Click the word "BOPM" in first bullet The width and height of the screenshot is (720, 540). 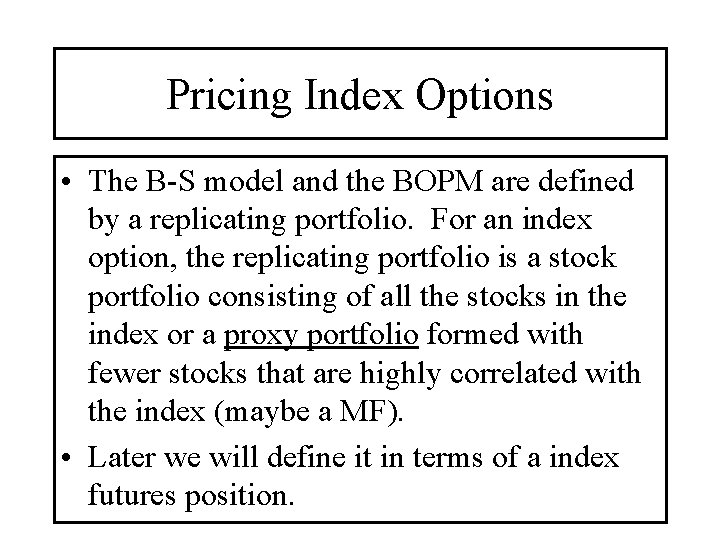pyautogui.click(x=438, y=181)
